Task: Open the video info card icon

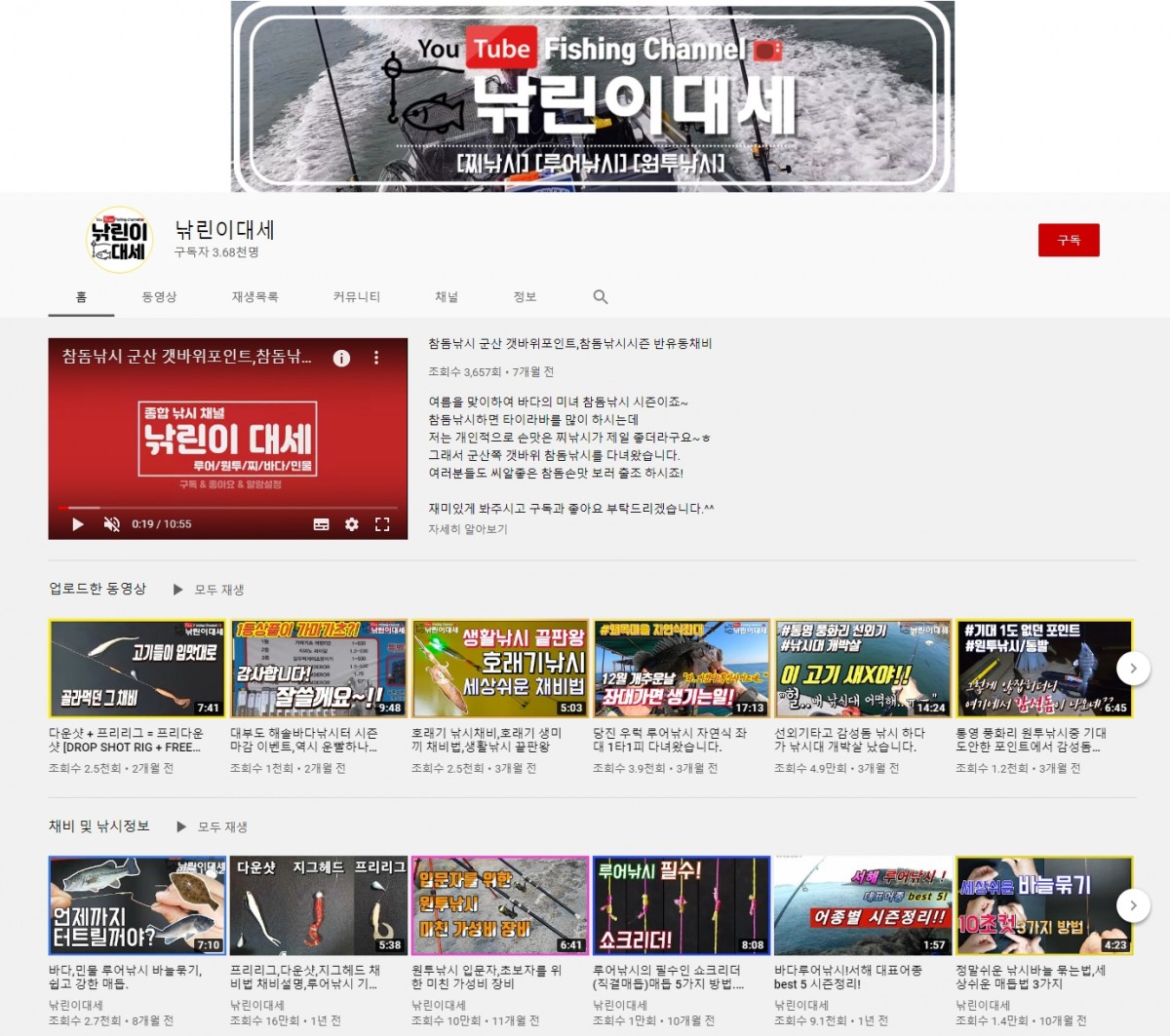Action: click(x=341, y=358)
